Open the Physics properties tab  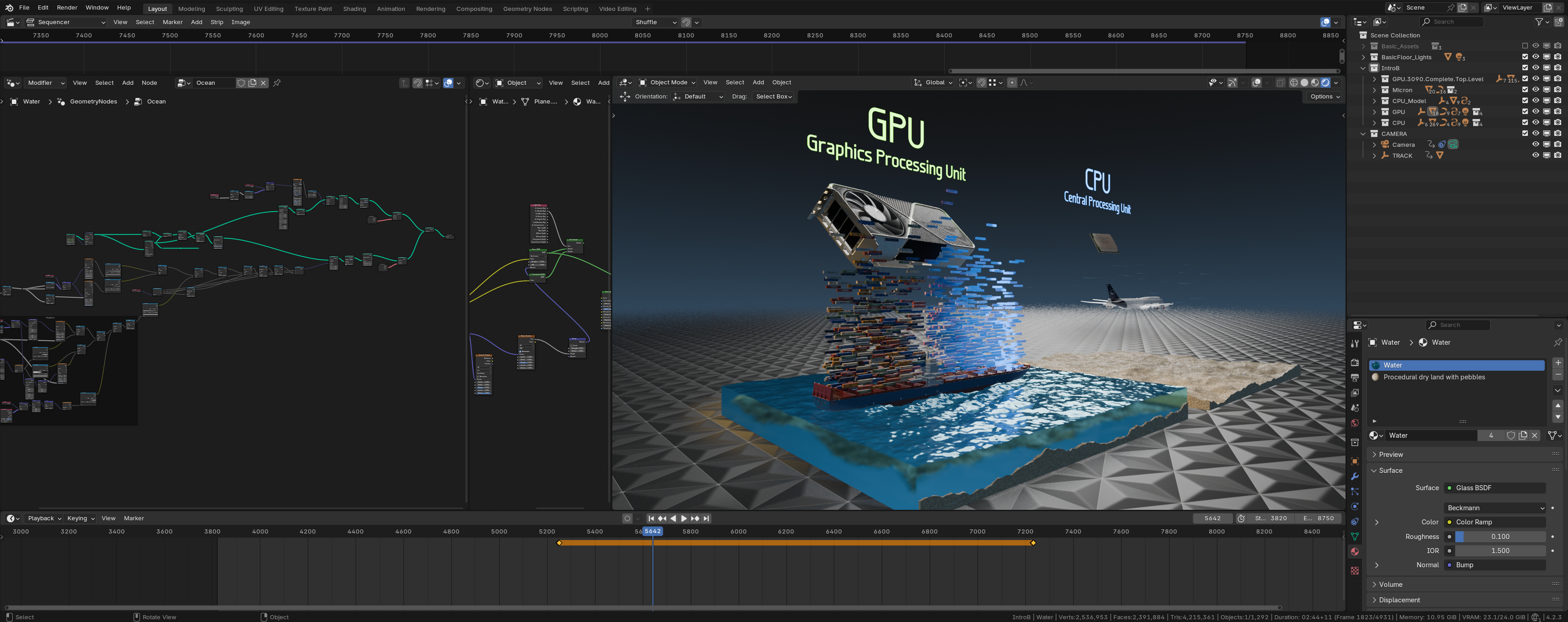coord(1354,506)
